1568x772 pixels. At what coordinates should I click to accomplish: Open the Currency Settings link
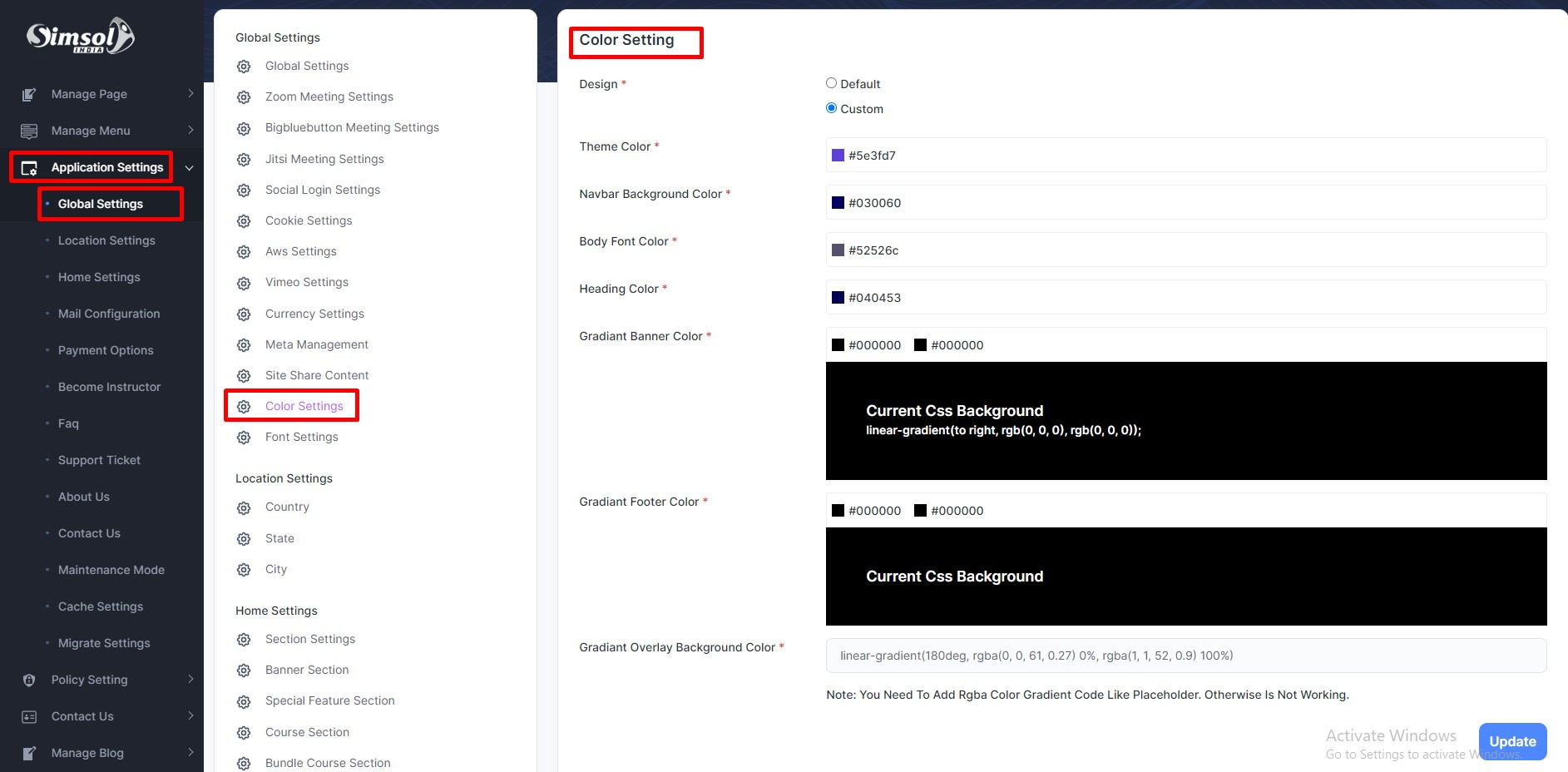coord(314,314)
